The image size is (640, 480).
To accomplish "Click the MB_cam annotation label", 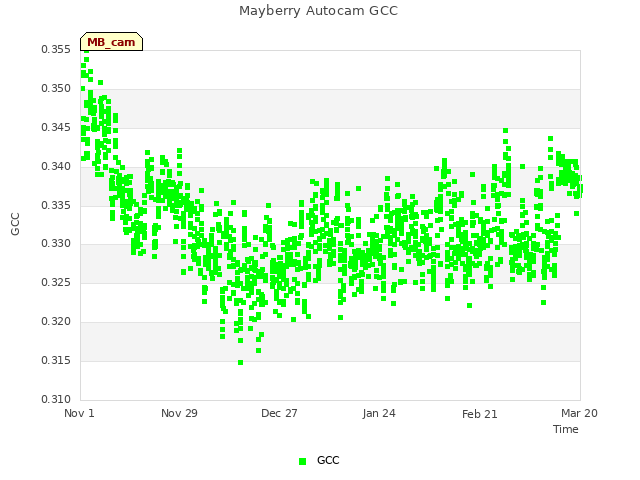I will point(111,42).
